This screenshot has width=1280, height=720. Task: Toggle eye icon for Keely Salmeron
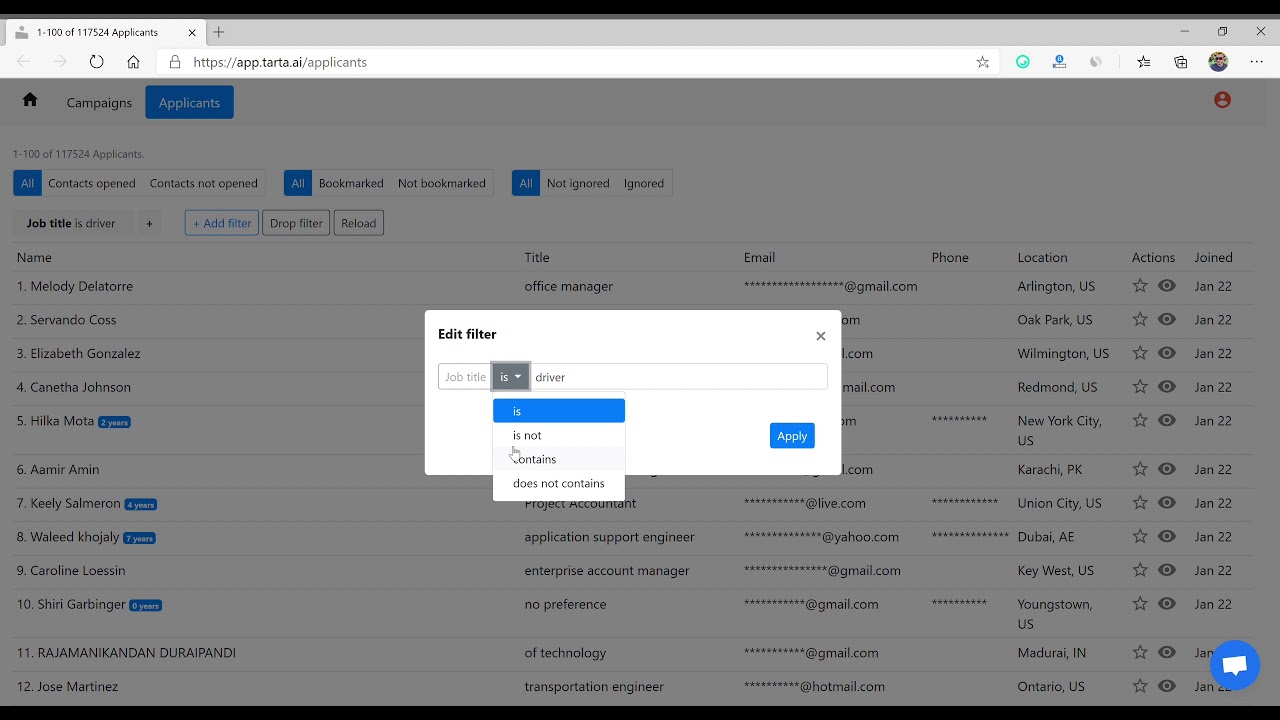pos(1167,503)
